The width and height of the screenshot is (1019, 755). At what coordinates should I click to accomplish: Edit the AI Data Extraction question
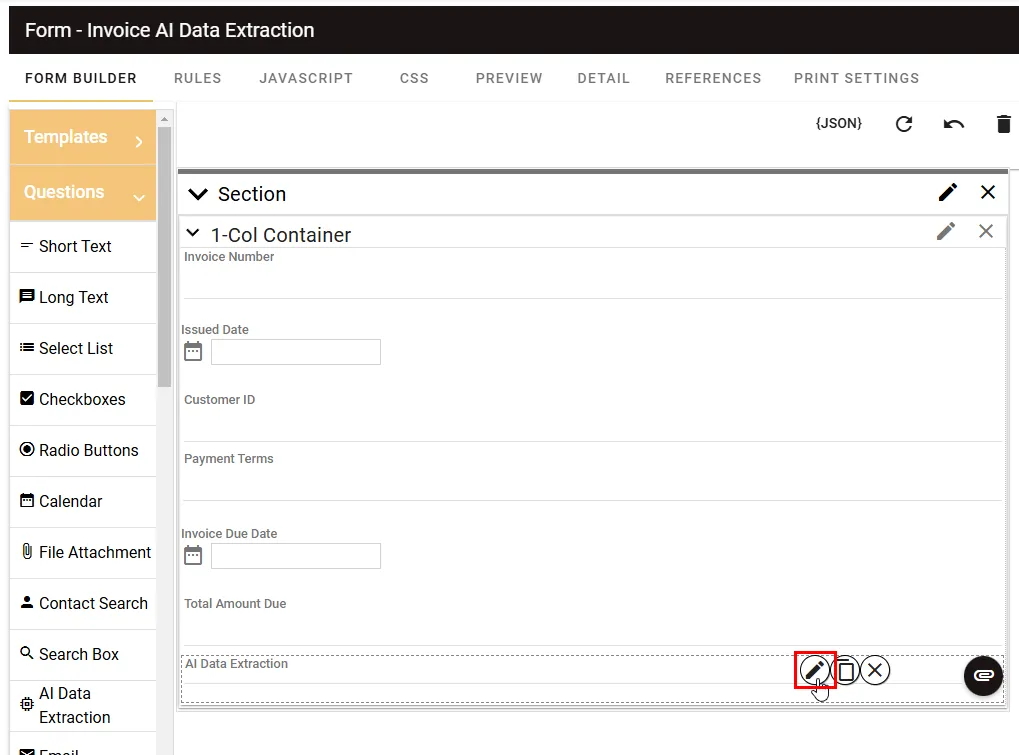pos(815,670)
